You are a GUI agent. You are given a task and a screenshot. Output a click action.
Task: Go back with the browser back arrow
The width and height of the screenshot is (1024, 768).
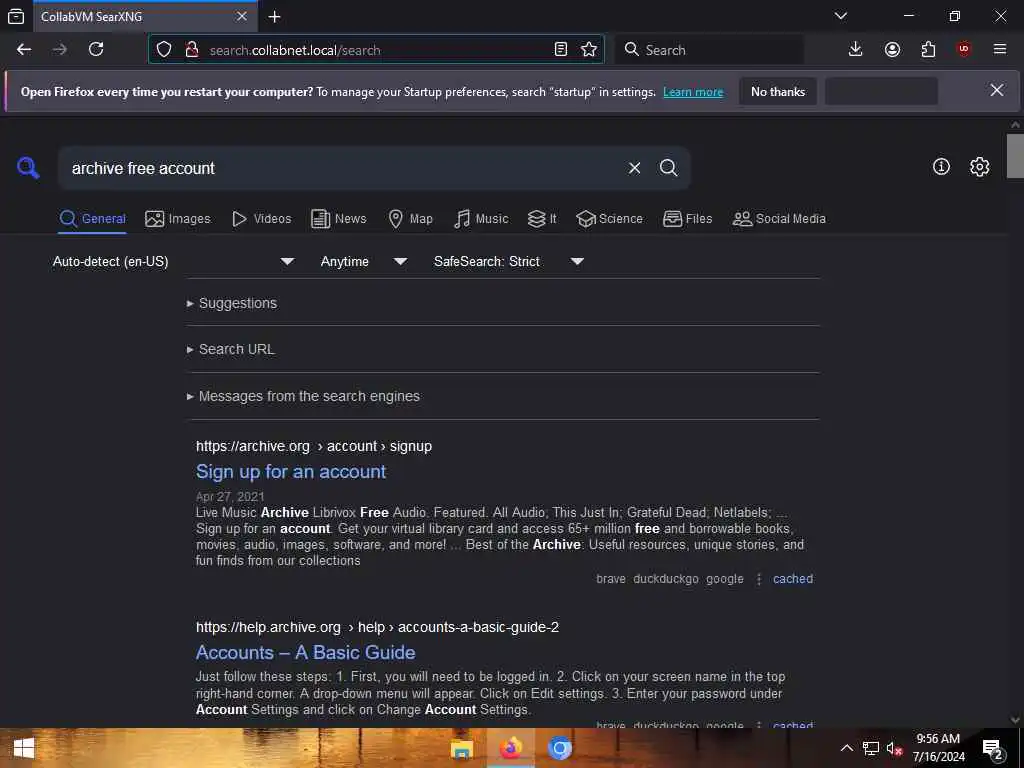click(24, 50)
